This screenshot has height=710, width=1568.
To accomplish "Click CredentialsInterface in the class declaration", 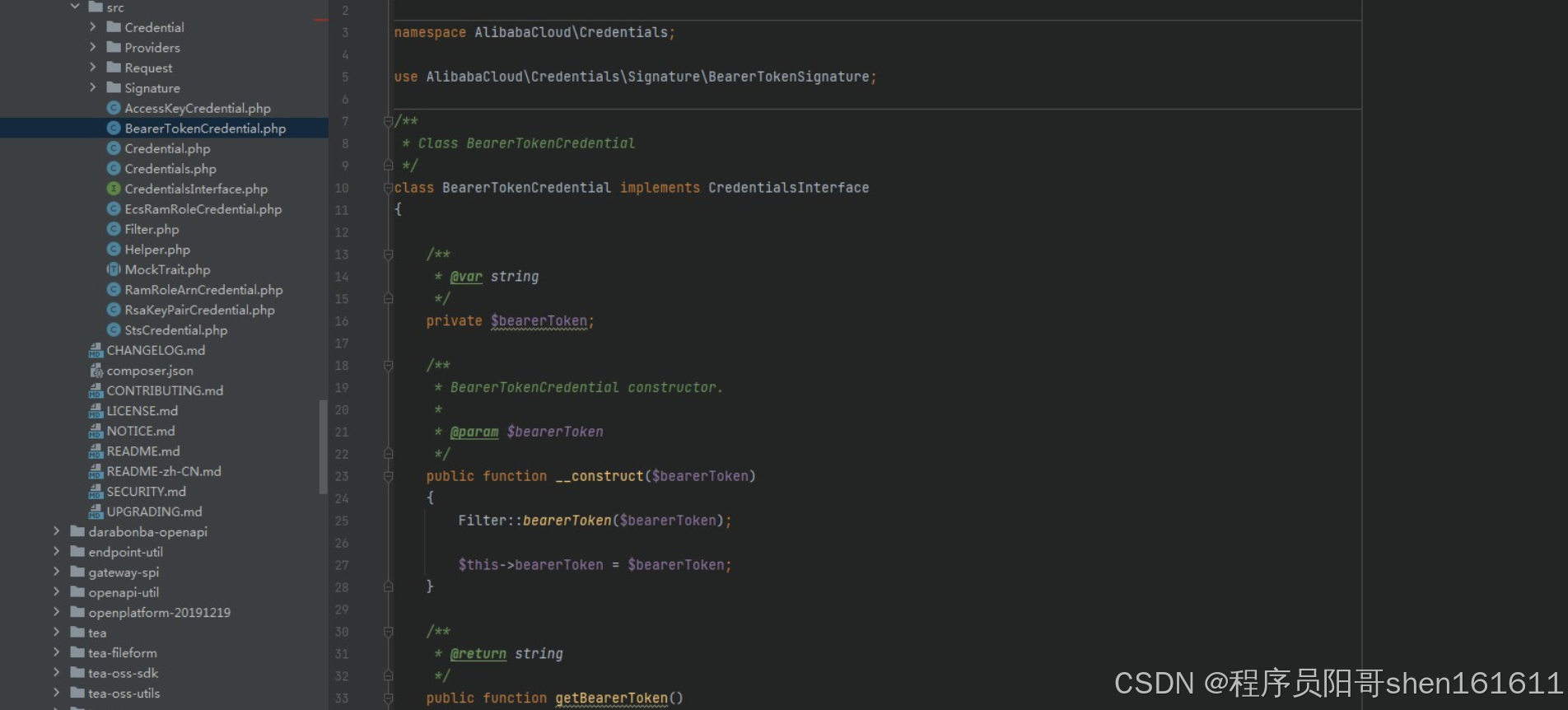I will click(x=787, y=188).
